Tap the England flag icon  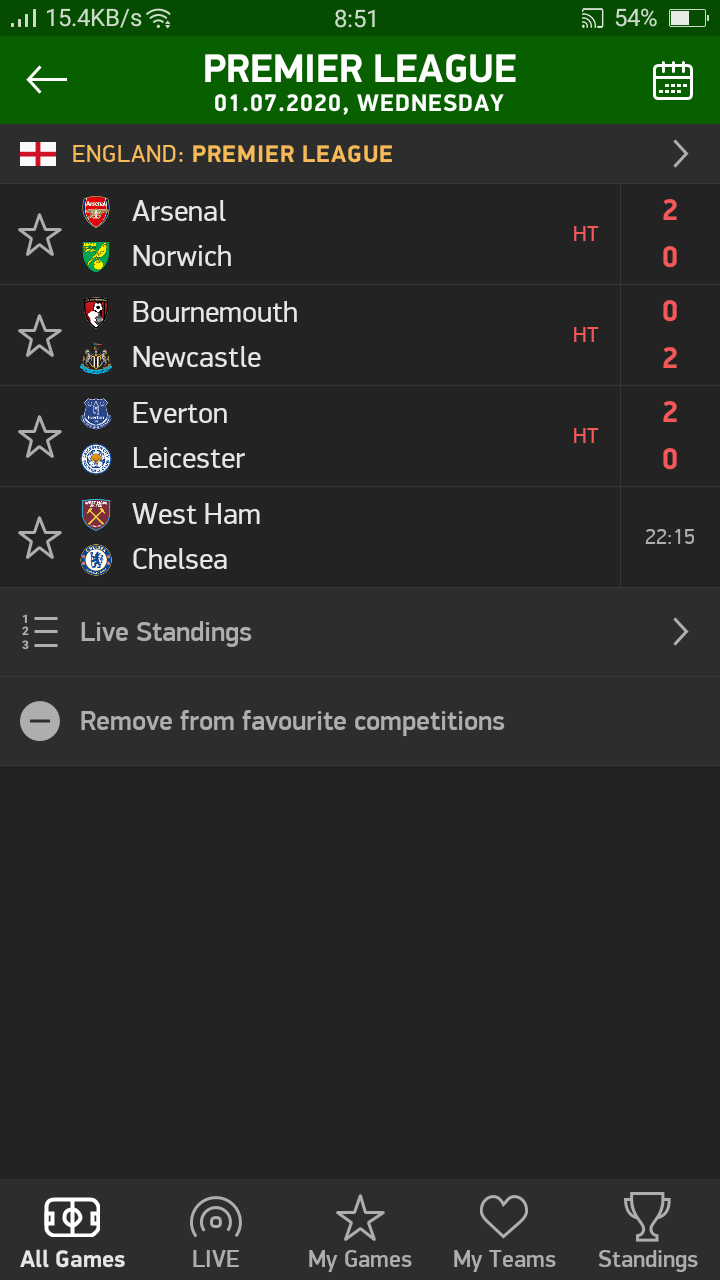(x=38, y=154)
